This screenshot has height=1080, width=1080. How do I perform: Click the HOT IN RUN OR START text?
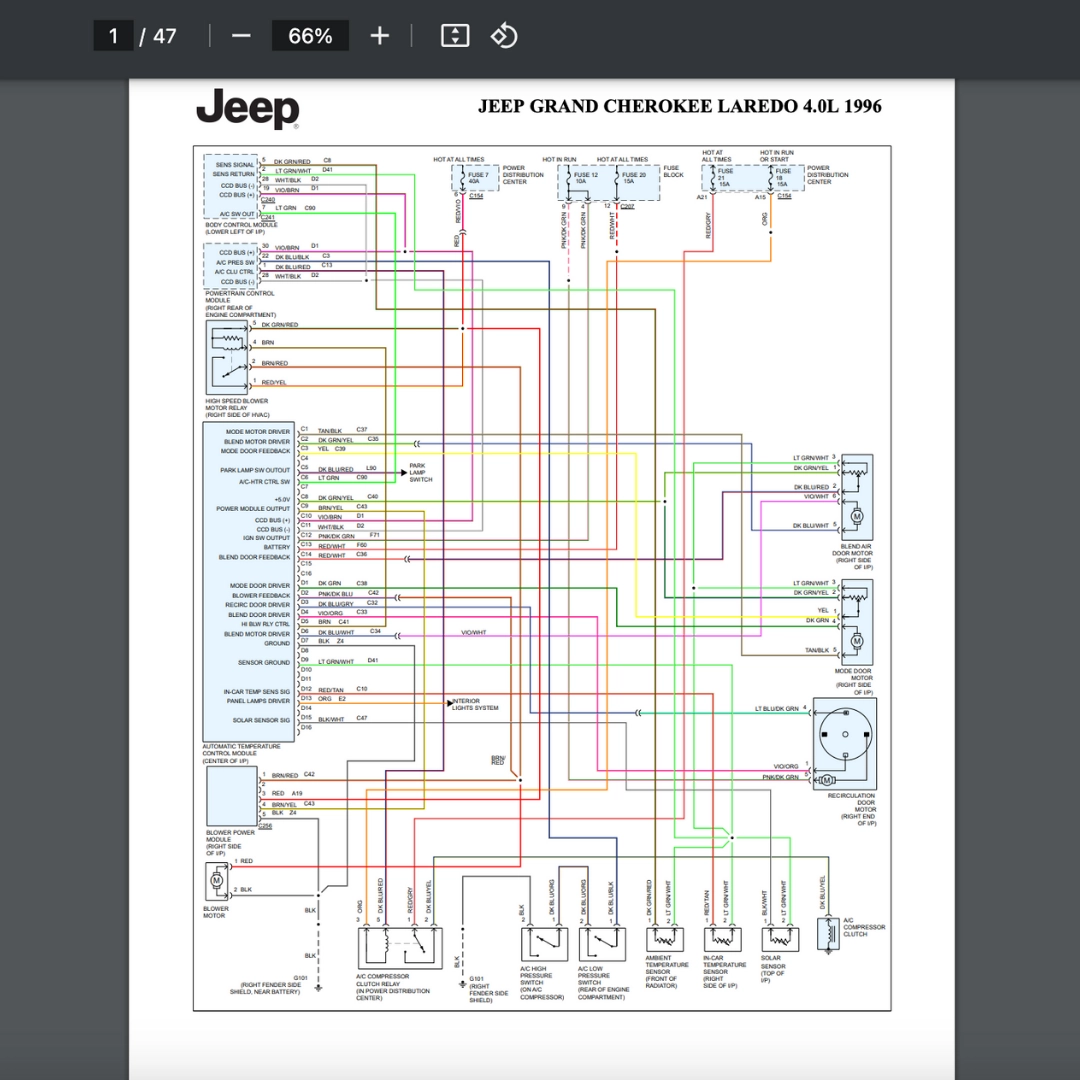pos(776,156)
